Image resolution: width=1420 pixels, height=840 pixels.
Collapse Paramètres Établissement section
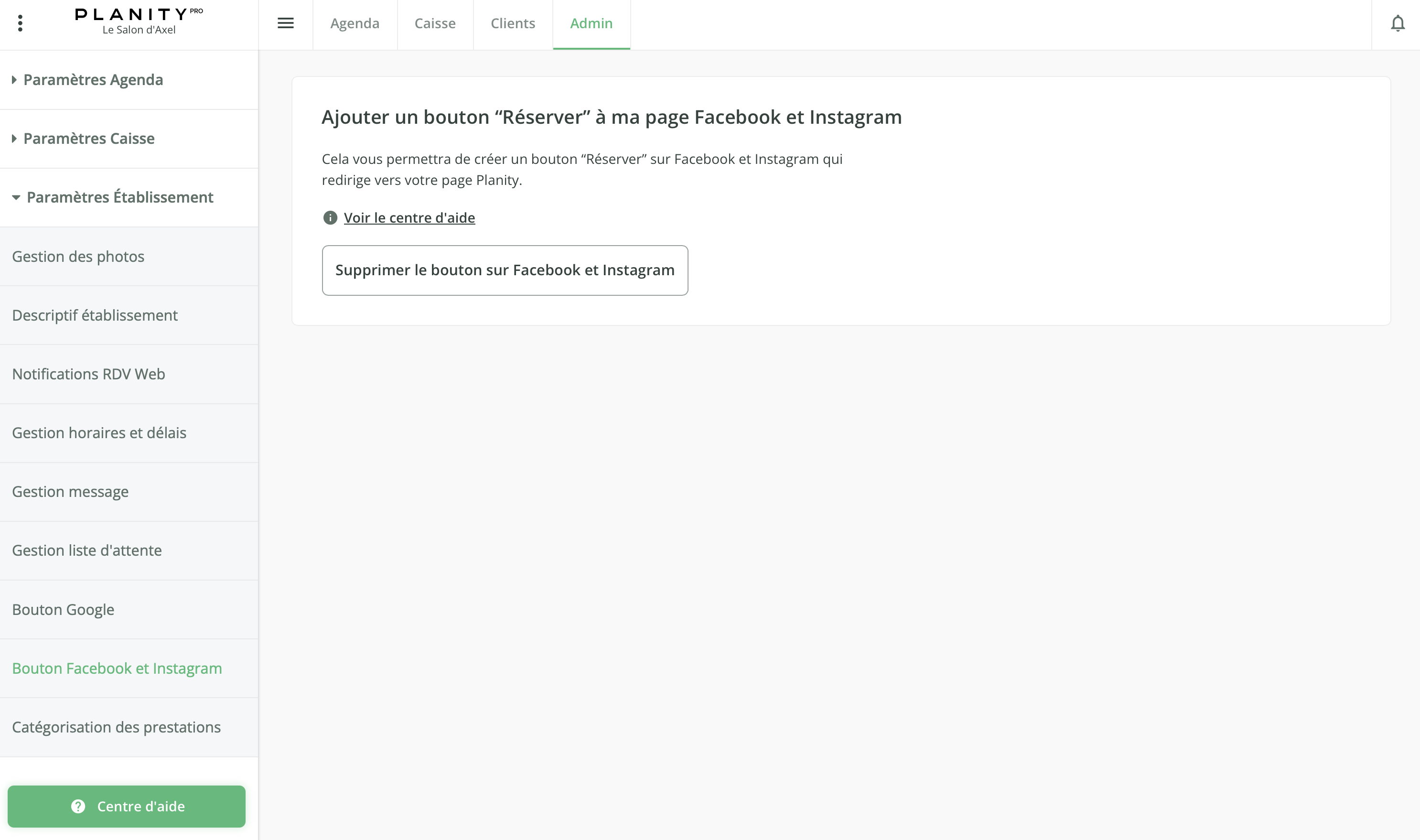(119, 197)
